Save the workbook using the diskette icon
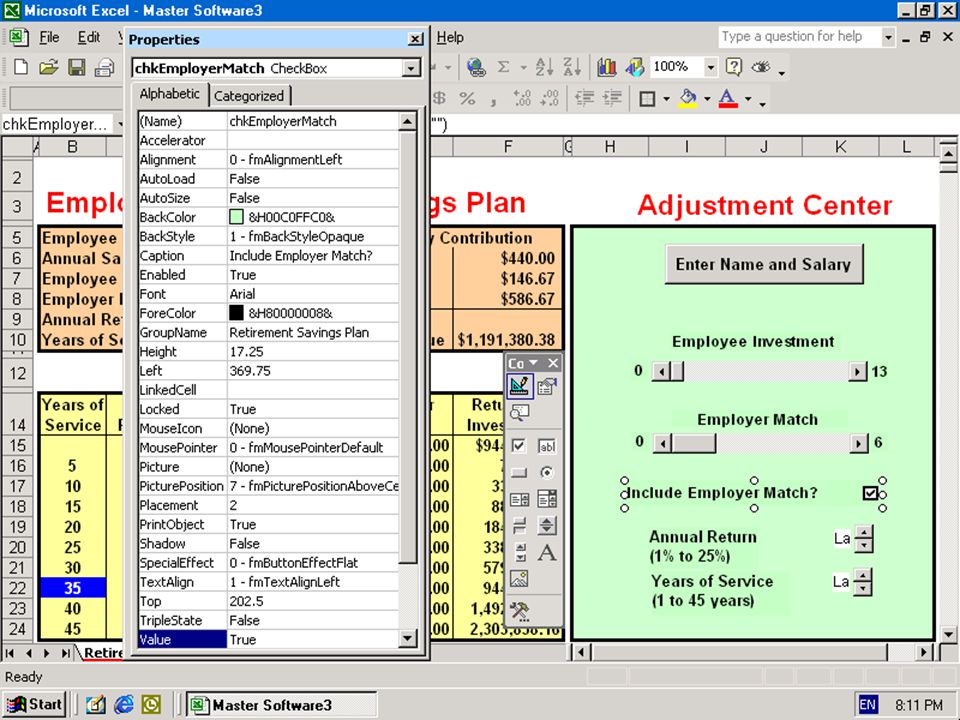The image size is (960, 720). (77, 67)
